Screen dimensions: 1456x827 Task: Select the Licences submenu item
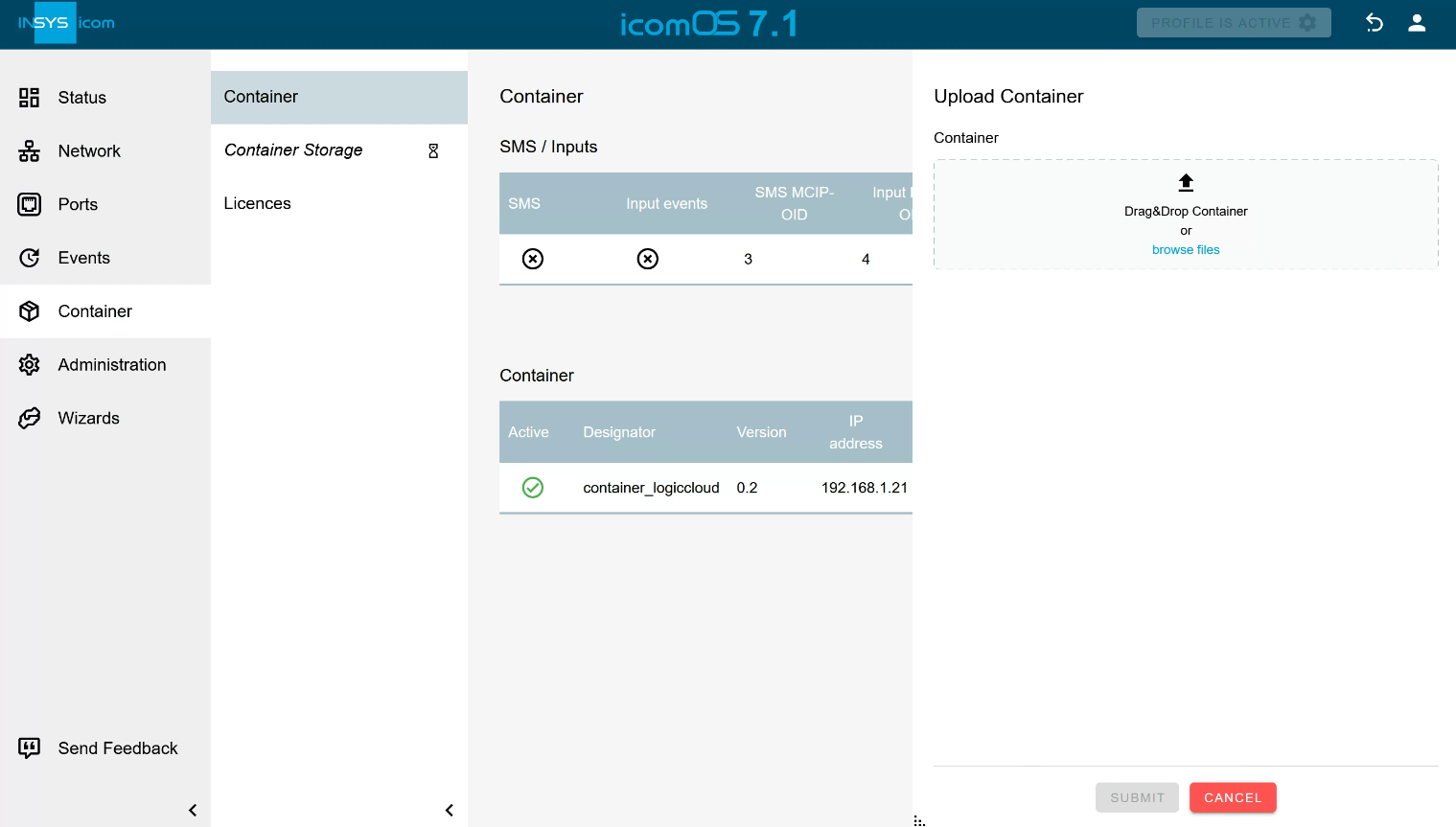[x=257, y=203]
